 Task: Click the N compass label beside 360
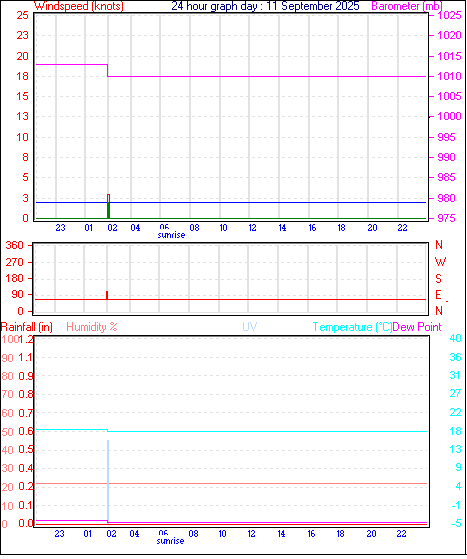click(x=439, y=245)
